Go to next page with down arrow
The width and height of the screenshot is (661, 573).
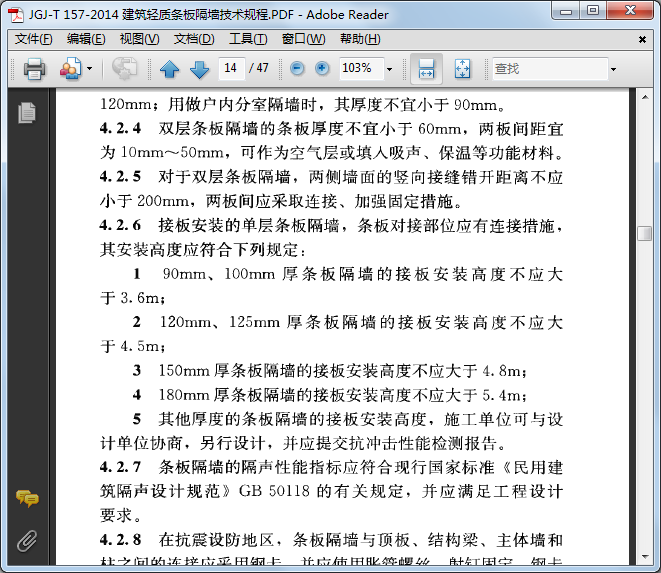point(199,69)
